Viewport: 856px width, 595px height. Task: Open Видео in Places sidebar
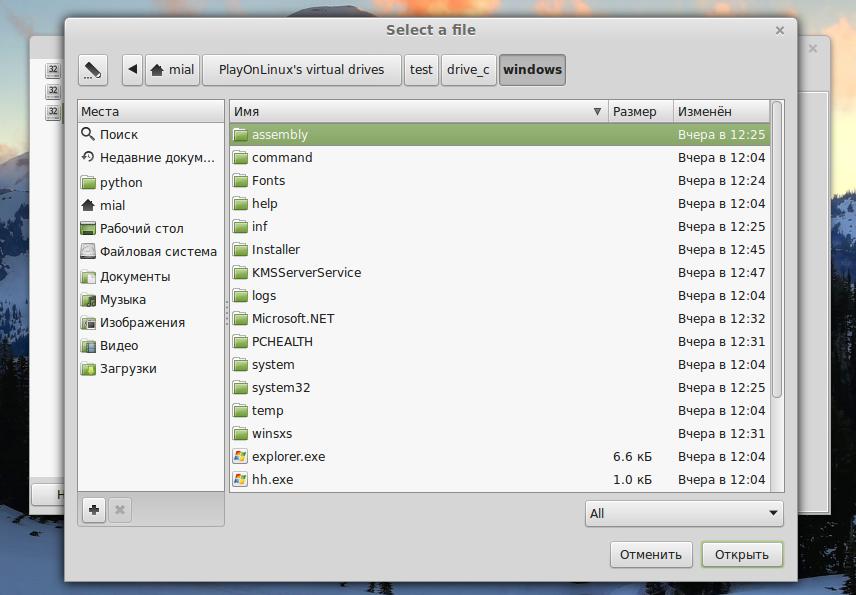pyautogui.click(x=151, y=346)
